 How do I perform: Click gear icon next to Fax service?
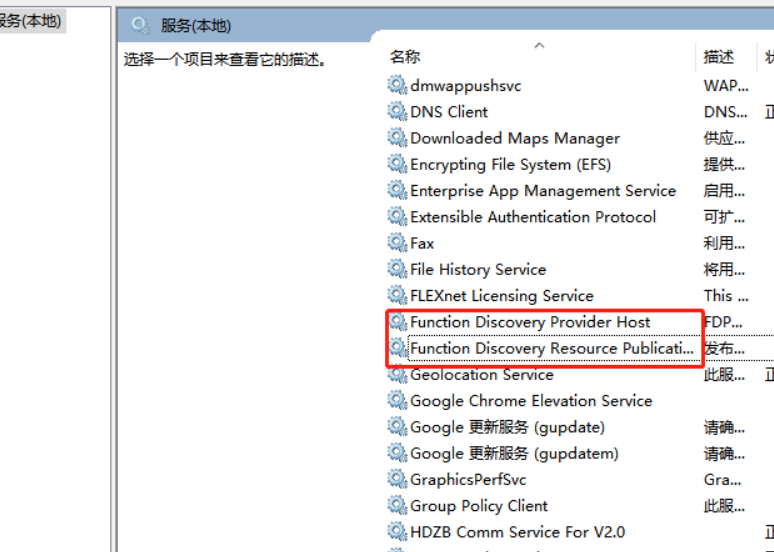click(x=397, y=243)
